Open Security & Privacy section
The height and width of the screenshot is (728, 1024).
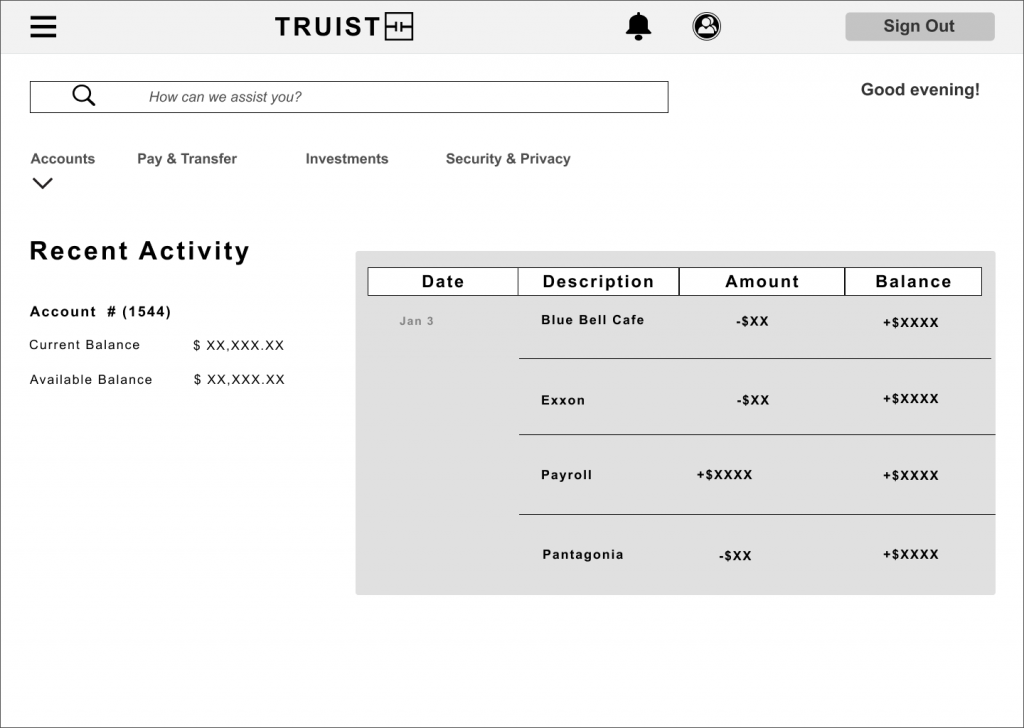(508, 159)
